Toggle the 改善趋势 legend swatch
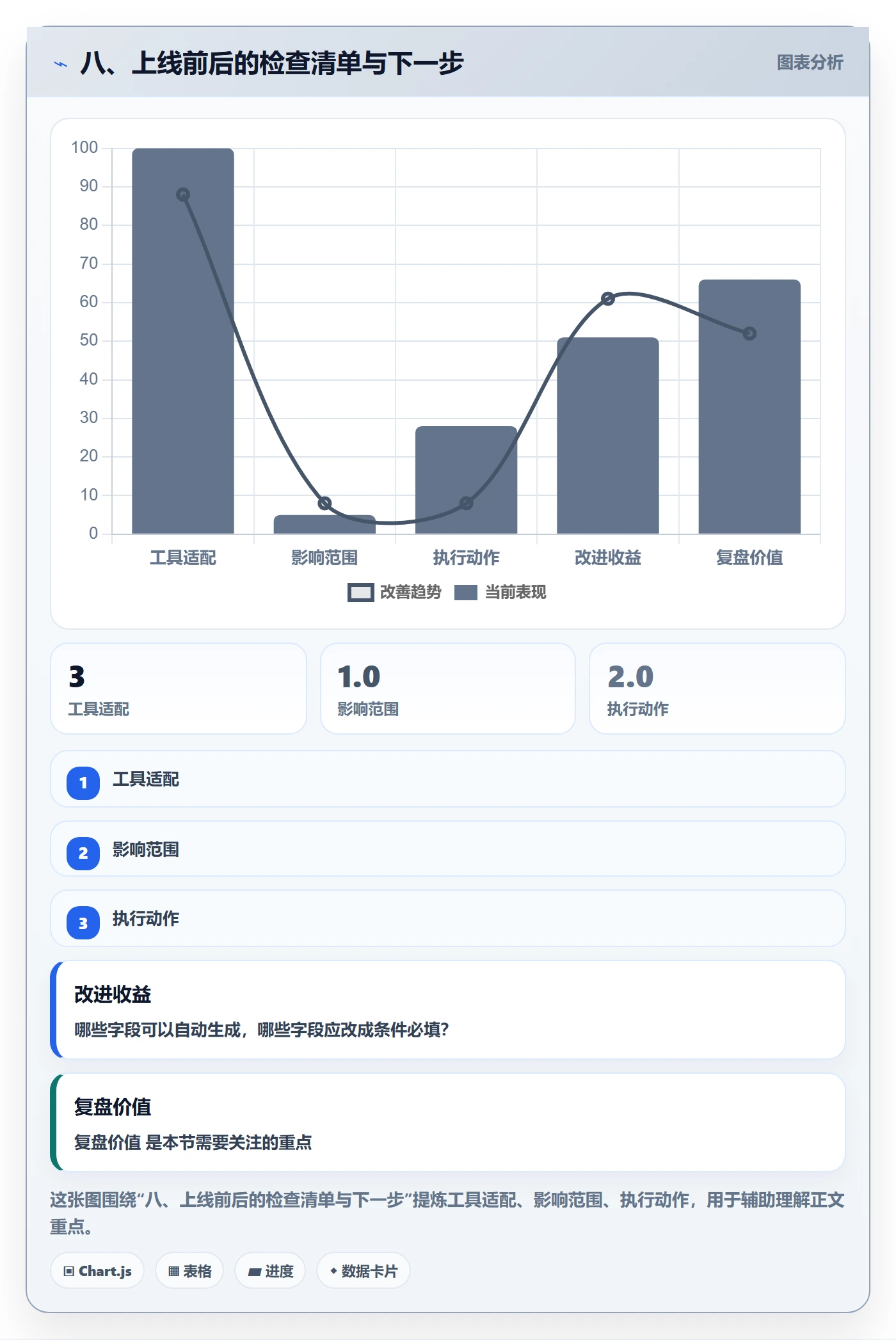The height and width of the screenshot is (1340, 896). pos(360,593)
